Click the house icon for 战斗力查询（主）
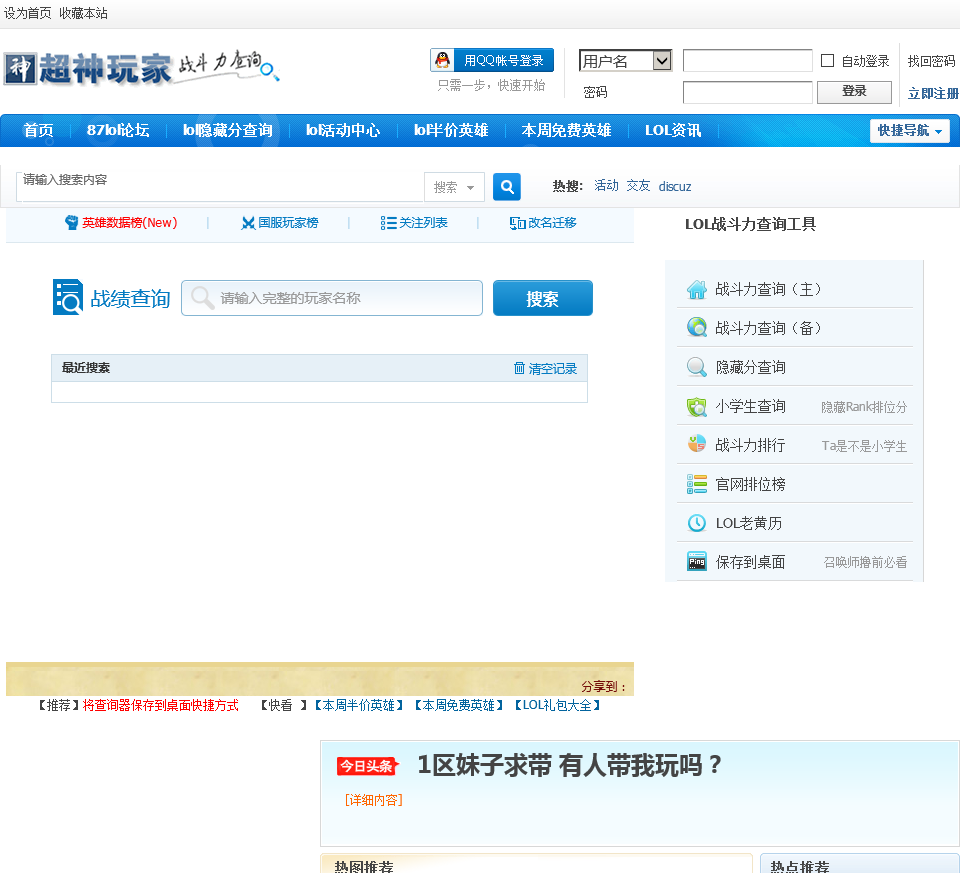The image size is (960, 873). 697,289
